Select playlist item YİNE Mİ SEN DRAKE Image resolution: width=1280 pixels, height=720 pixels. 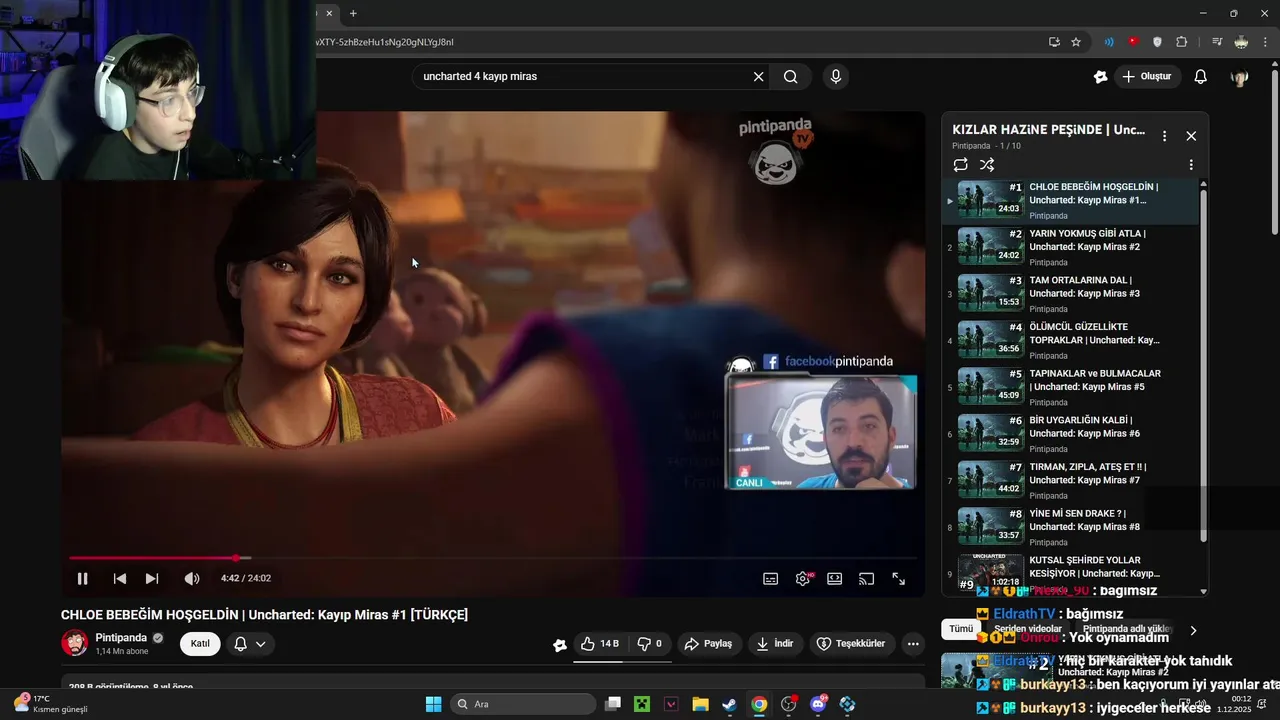point(1070,527)
